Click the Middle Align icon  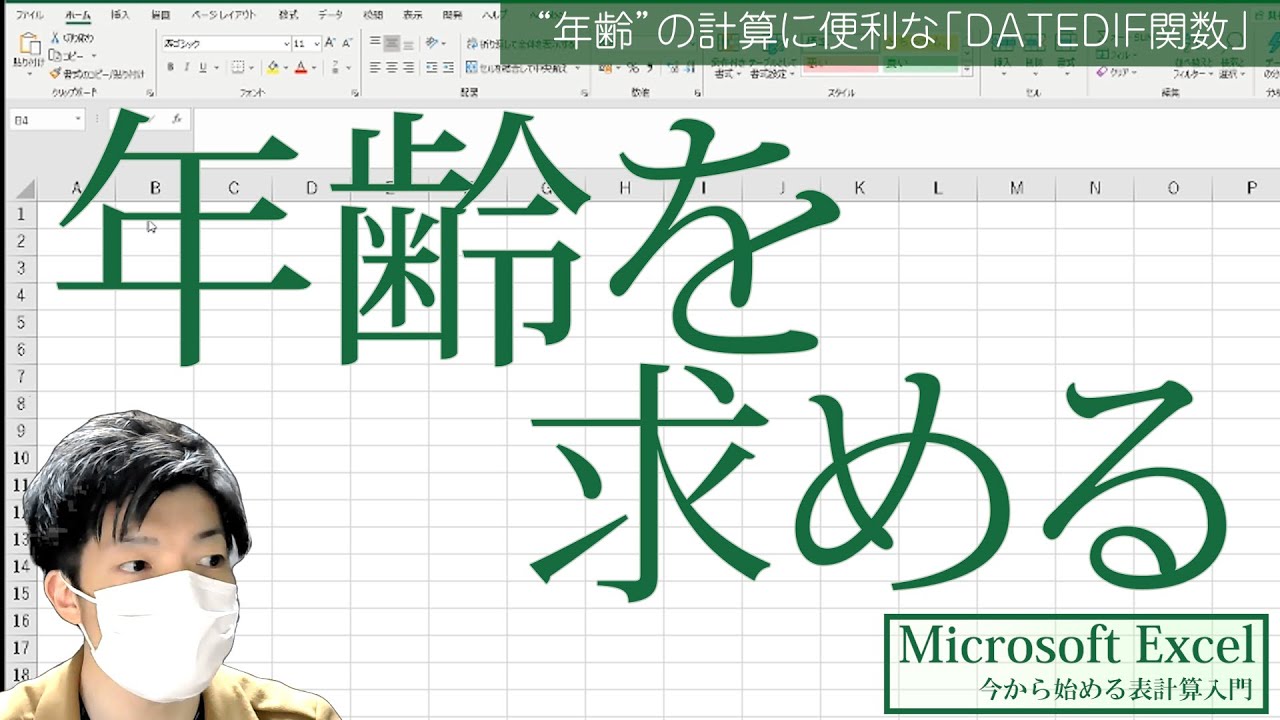click(x=392, y=43)
